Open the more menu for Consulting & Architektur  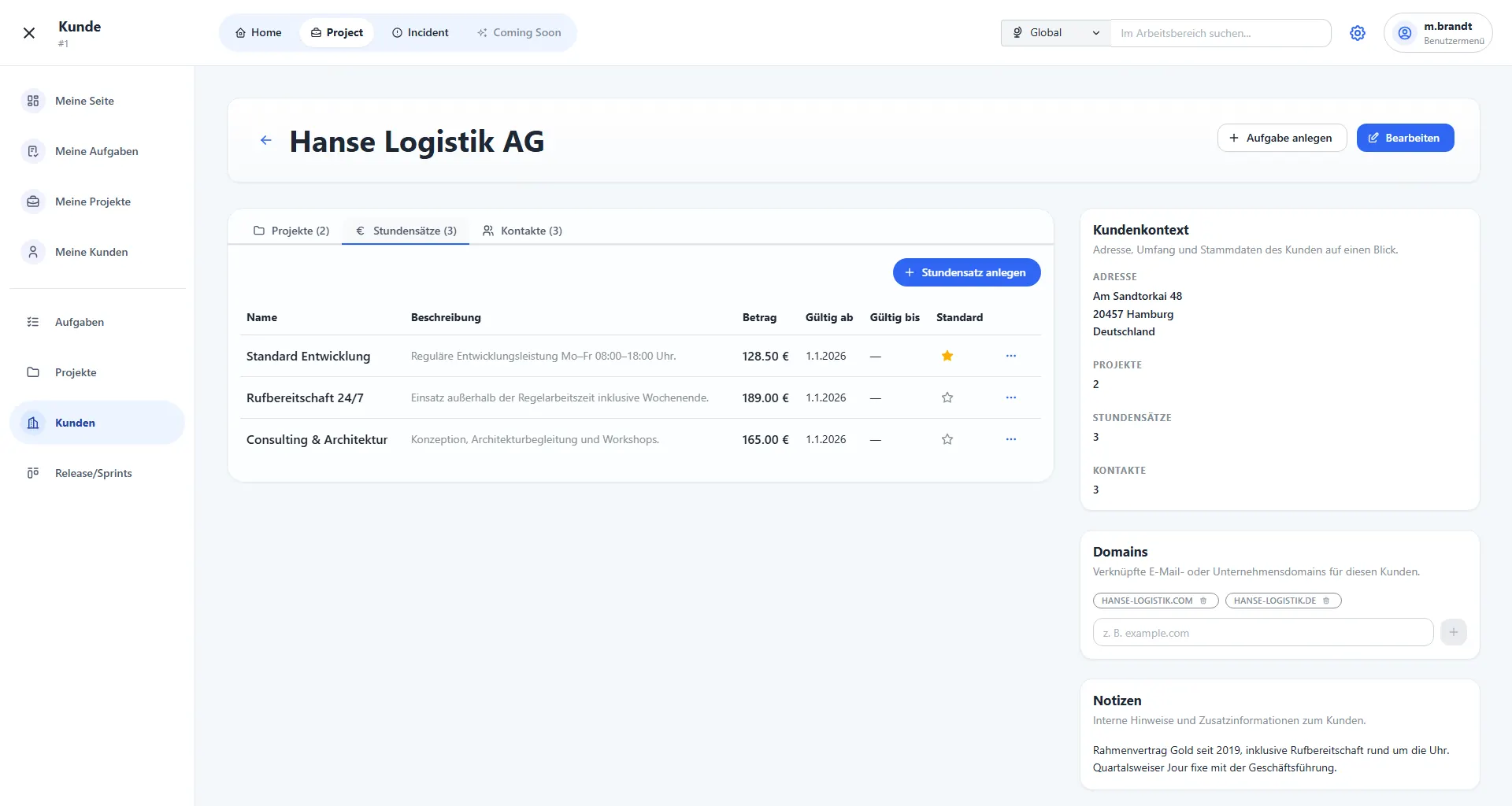tap(1011, 439)
